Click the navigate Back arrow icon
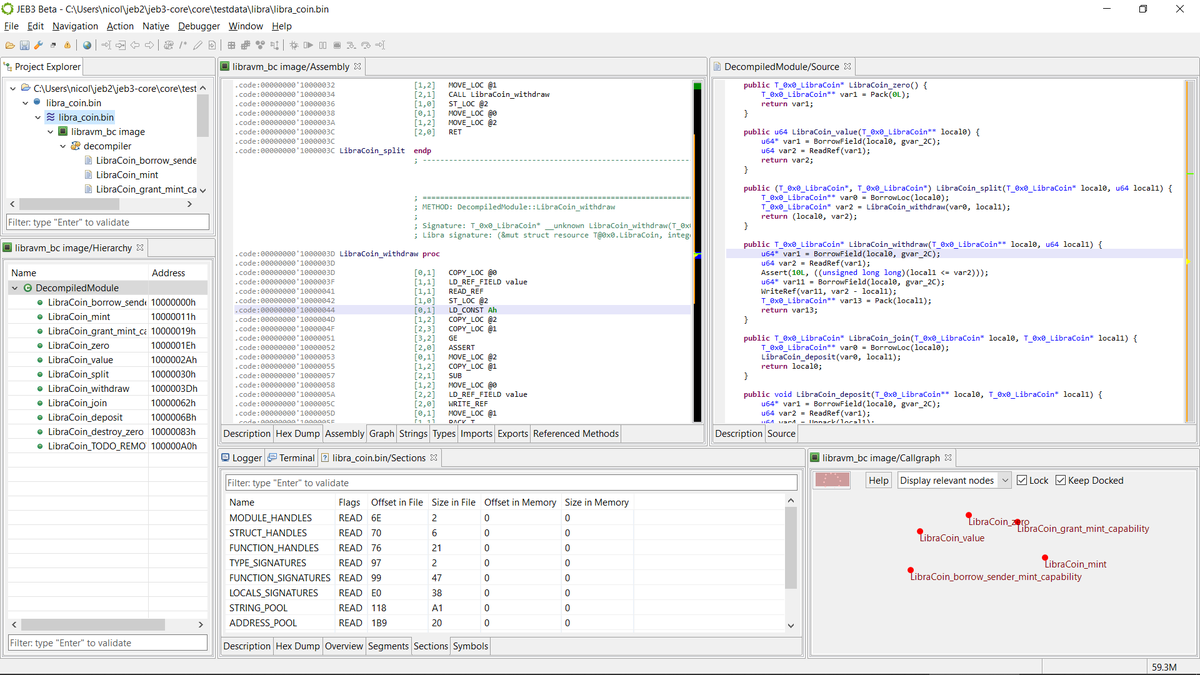This screenshot has width=1200, height=675. coord(135,45)
